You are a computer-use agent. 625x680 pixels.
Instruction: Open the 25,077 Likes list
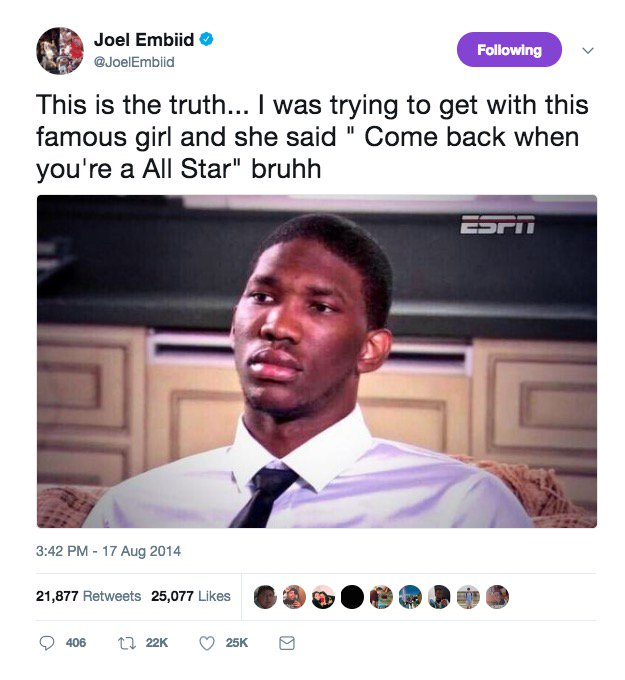(x=191, y=596)
